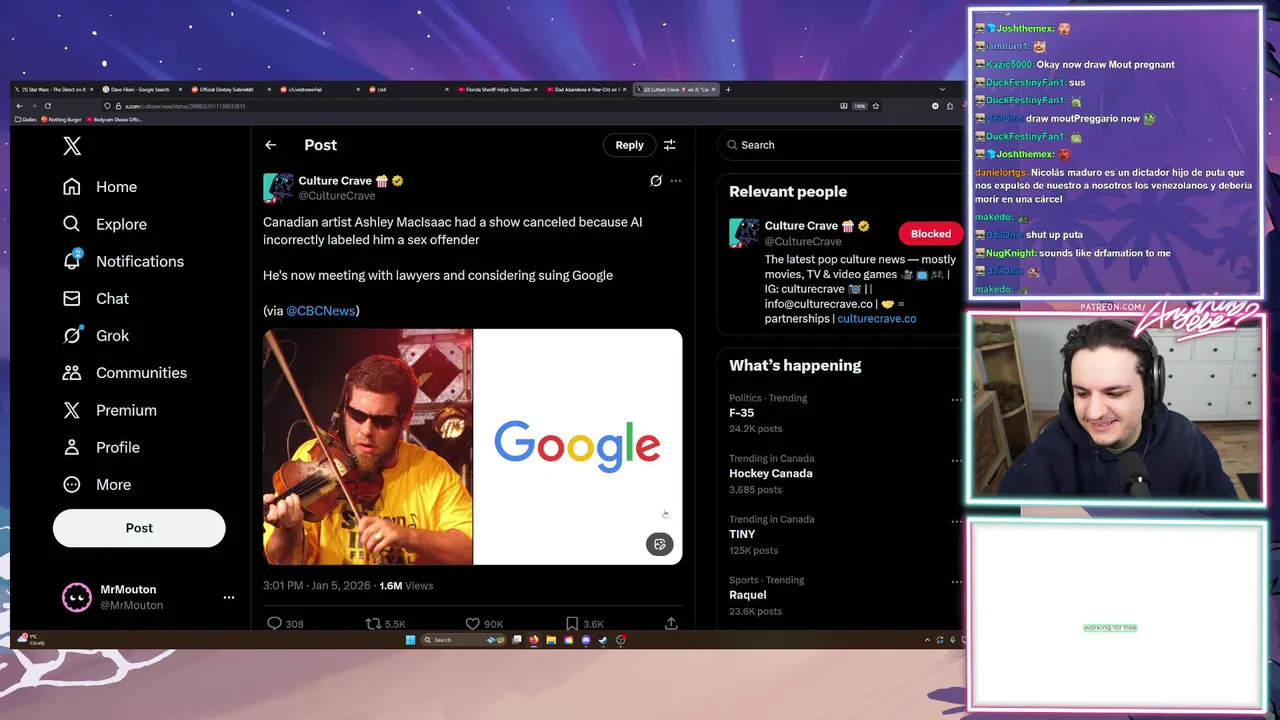
Task: Switch to the Star Wars - The Direct tab
Action: 52,89
